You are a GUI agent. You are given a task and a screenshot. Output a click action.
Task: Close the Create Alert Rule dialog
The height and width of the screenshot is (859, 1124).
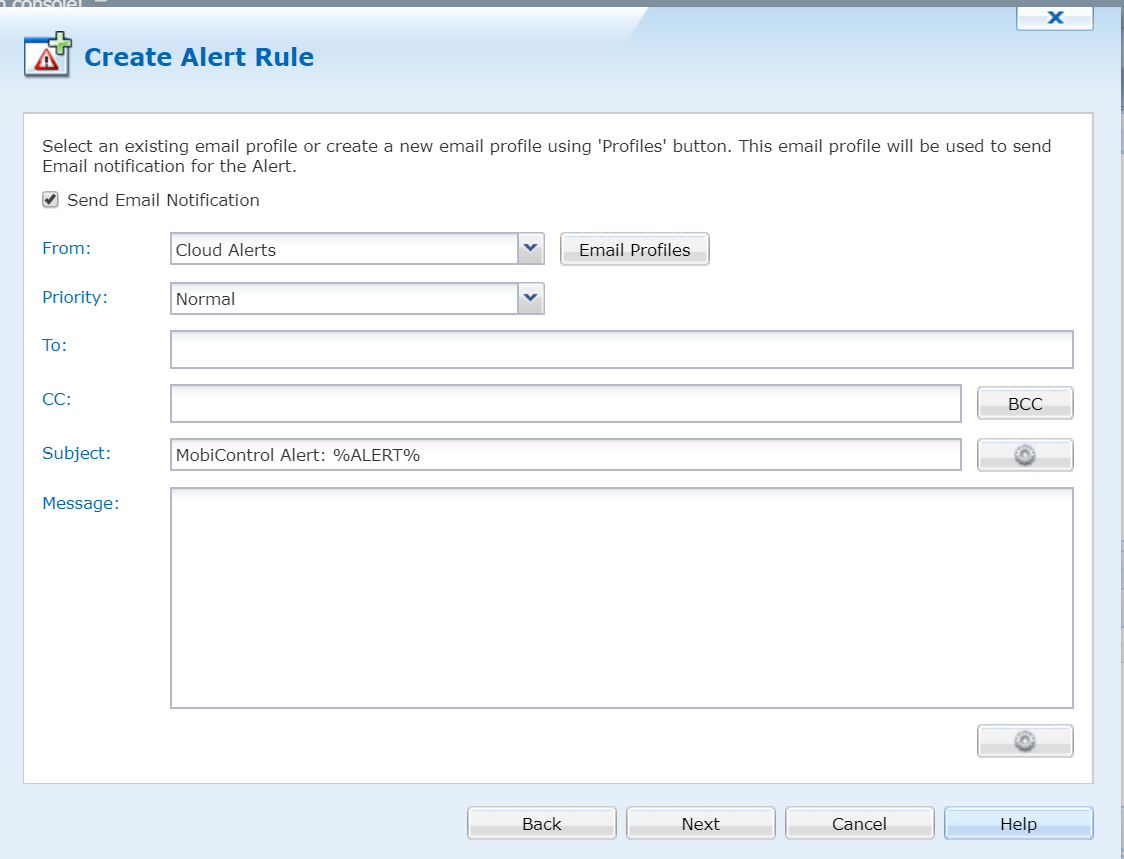tap(1054, 17)
